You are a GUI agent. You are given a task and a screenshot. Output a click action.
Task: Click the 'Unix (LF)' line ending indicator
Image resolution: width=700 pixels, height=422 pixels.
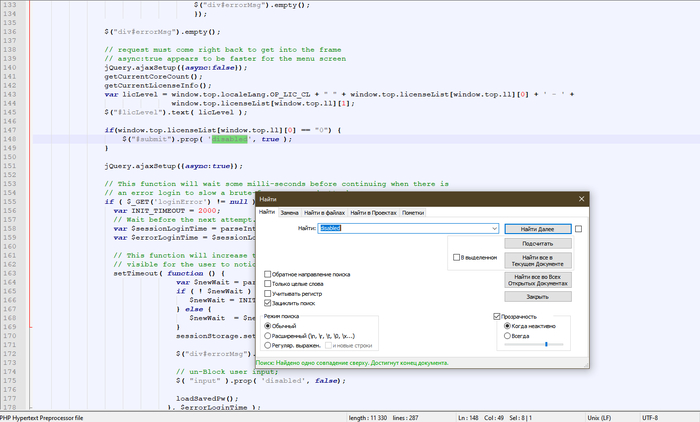pyautogui.click(x=599, y=418)
